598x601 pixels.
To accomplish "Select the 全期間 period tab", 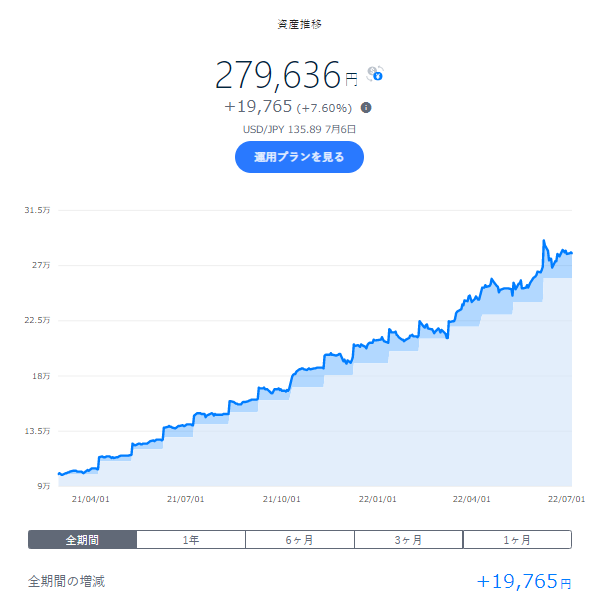I will coord(82,540).
